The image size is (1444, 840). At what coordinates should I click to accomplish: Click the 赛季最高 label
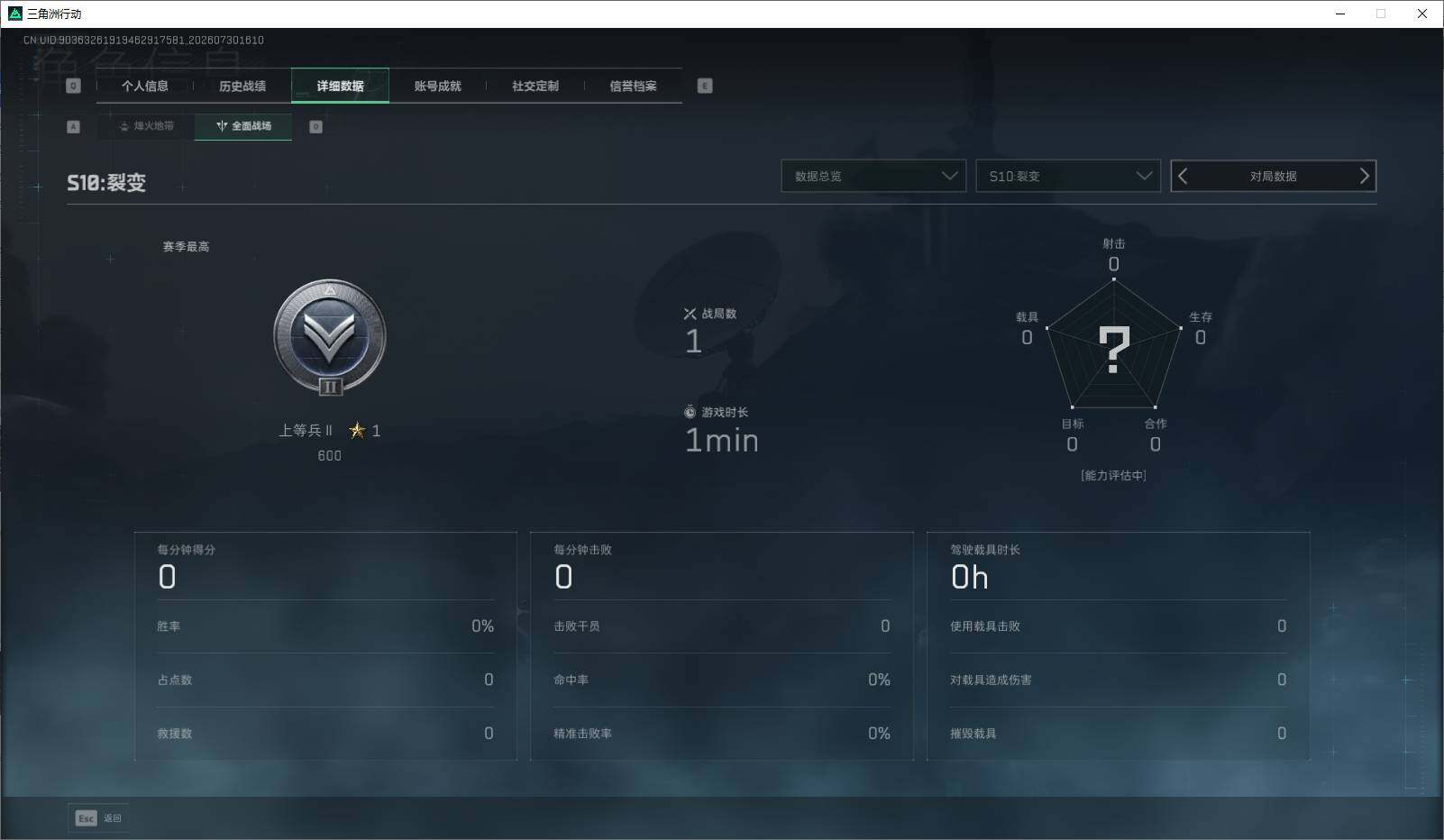pyautogui.click(x=186, y=246)
